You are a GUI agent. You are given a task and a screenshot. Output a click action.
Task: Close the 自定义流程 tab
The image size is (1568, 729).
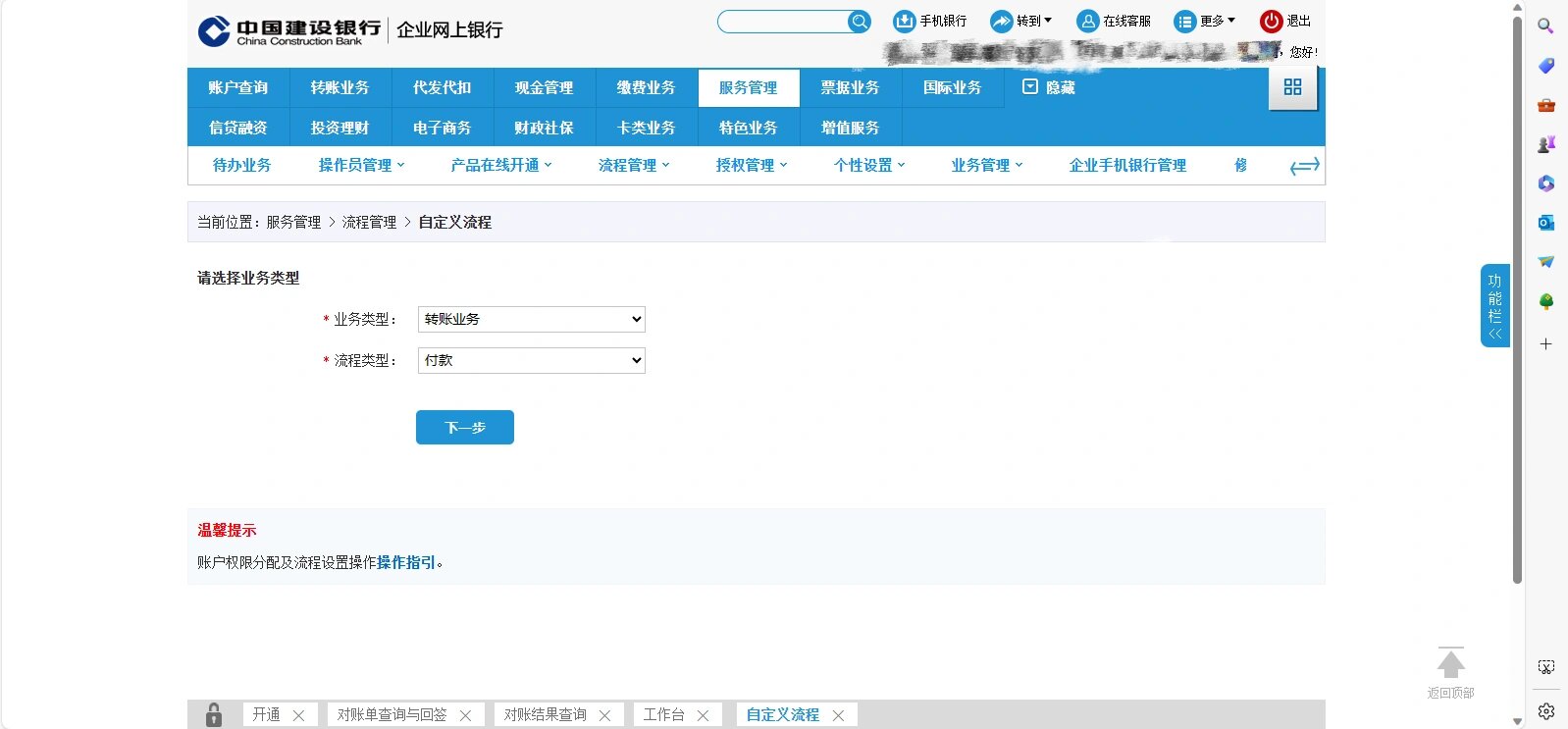839,715
